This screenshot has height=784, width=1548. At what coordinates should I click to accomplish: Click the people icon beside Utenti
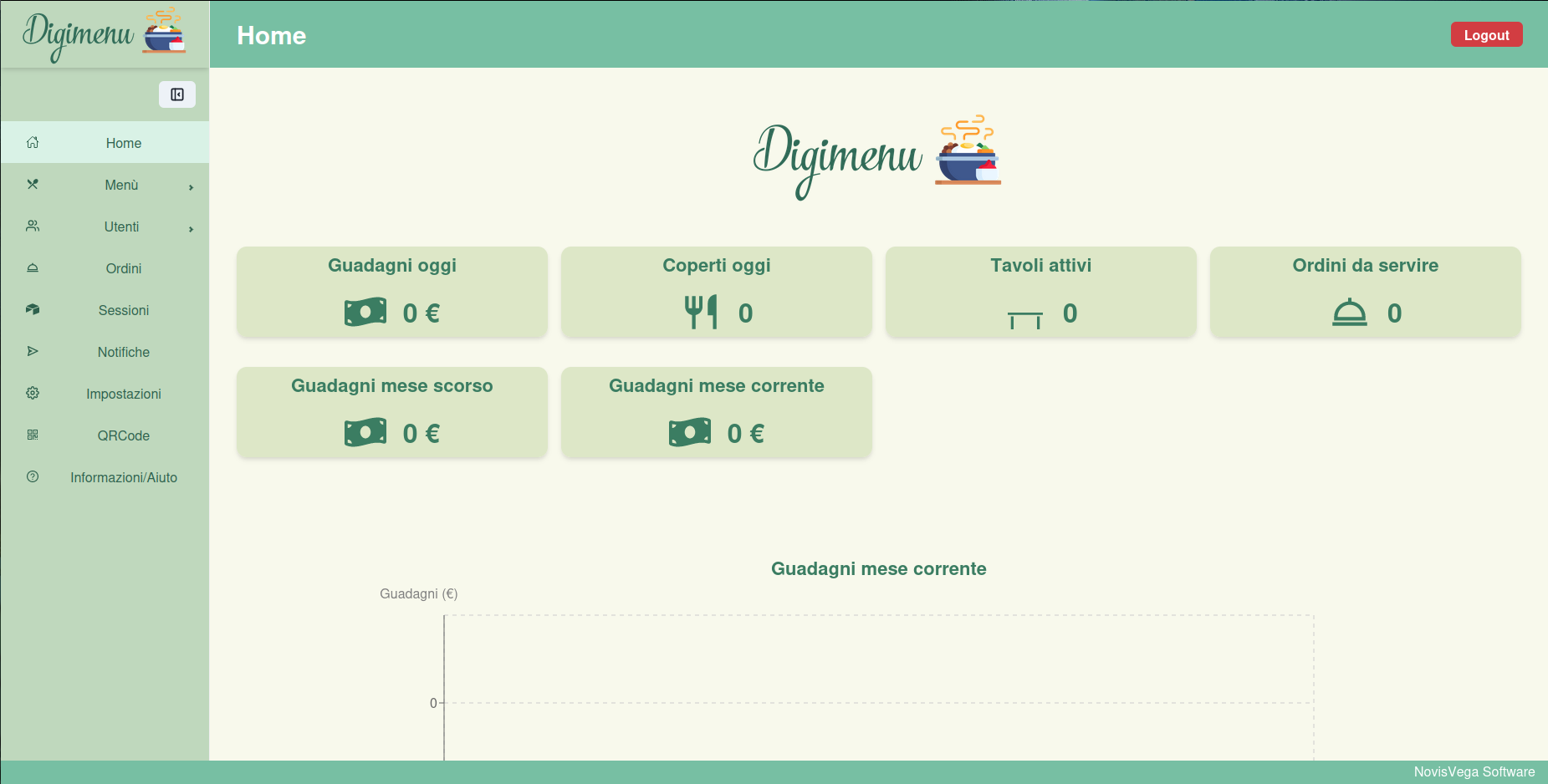pyautogui.click(x=33, y=226)
